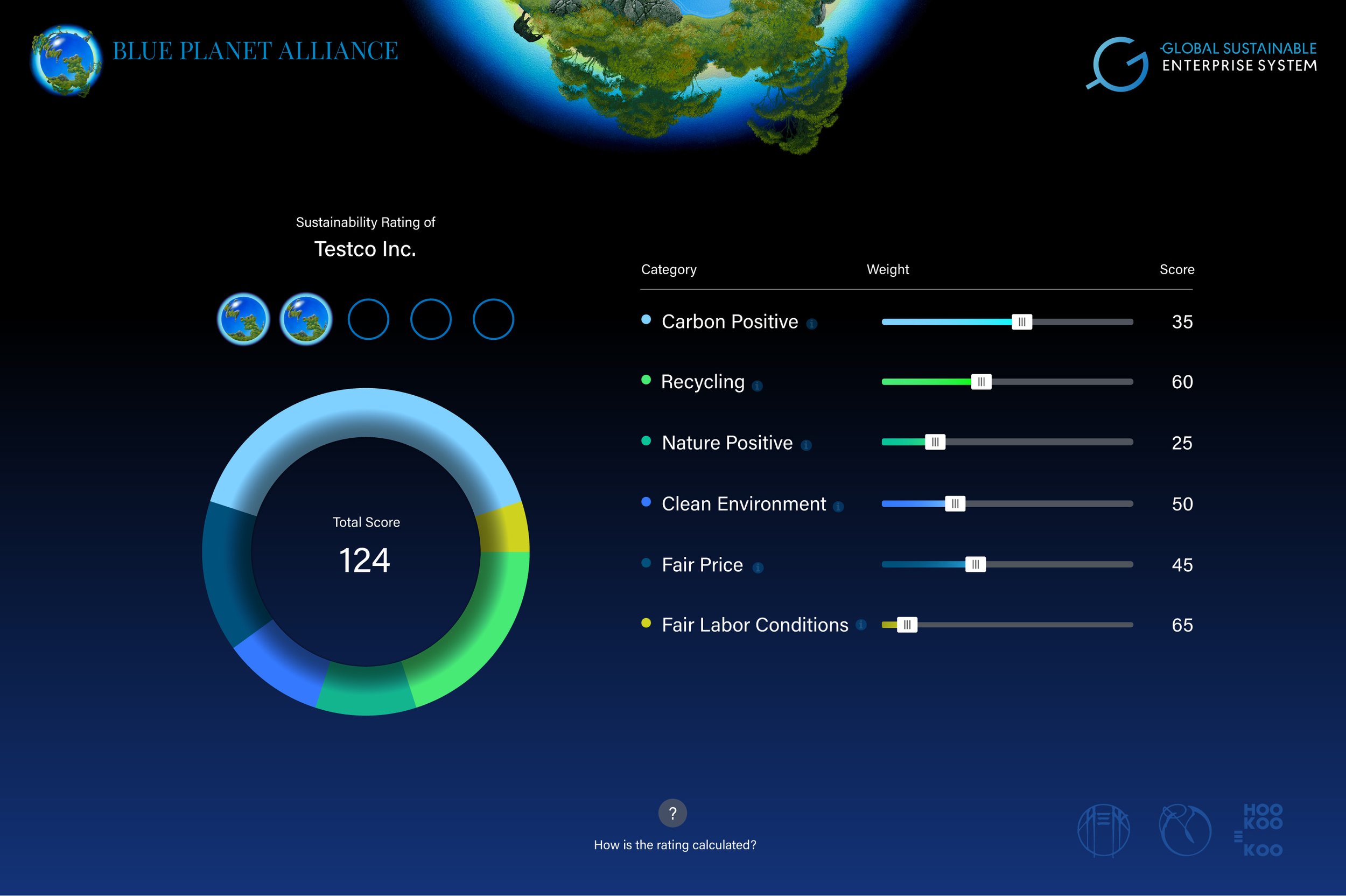Image resolution: width=1346 pixels, height=896 pixels.
Task: Click the circular swoosh partner logo
Action: 1185,830
